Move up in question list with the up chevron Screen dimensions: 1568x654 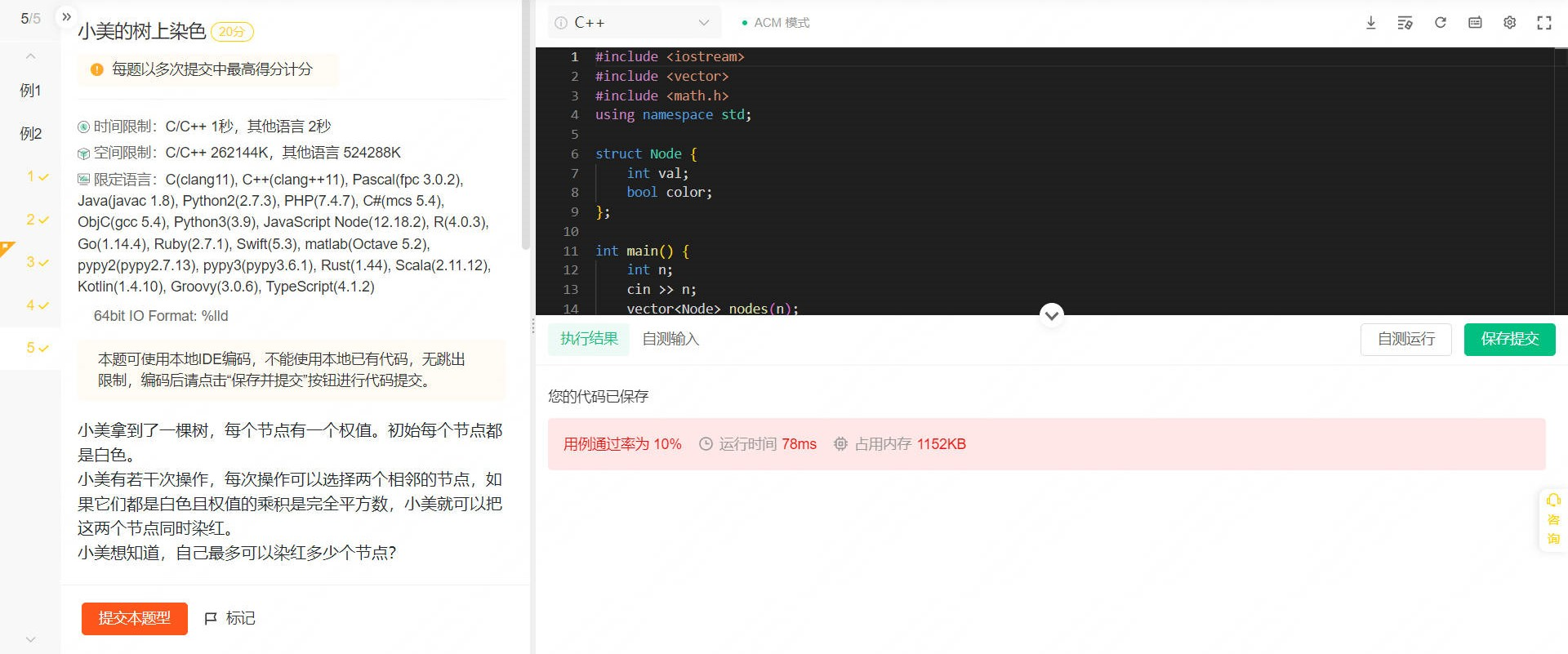(x=30, y=56)
